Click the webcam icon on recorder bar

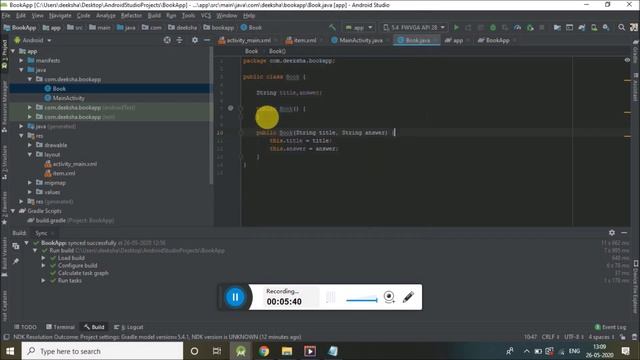point(389,297)
